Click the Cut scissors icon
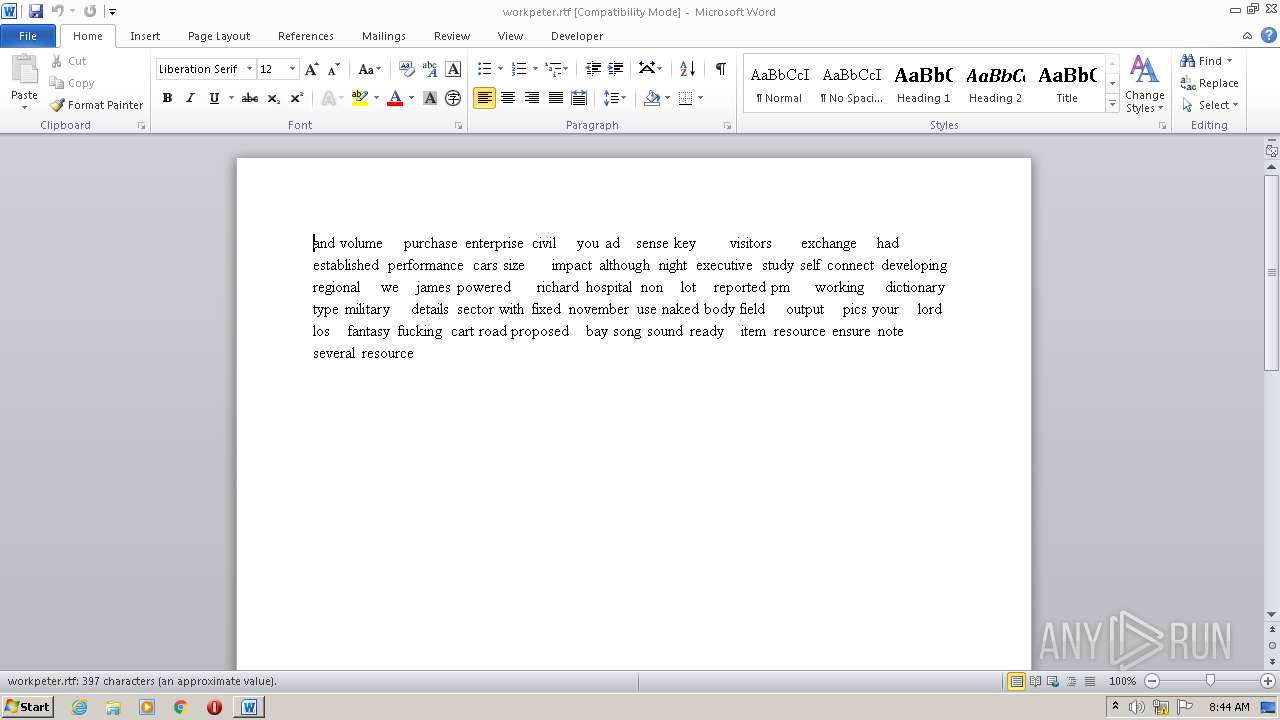The height and width of the screenshot is (720, 1280). click(x=57, y=61)
